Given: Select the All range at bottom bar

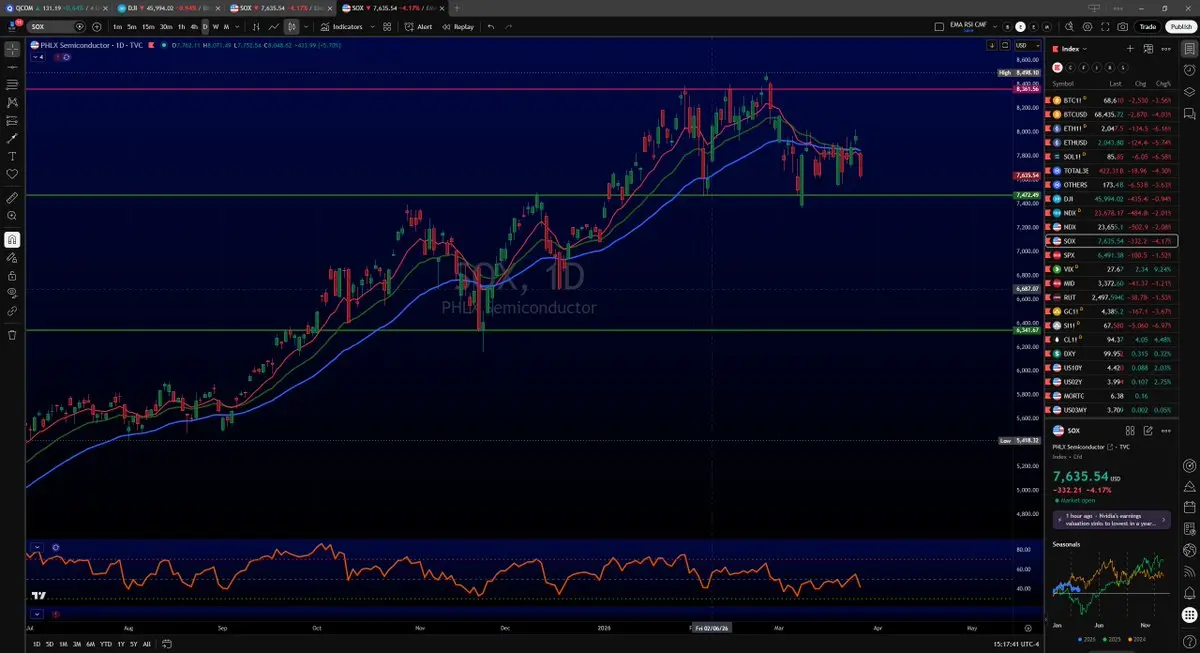Looking at the screenshot, I should coord(147,644).
